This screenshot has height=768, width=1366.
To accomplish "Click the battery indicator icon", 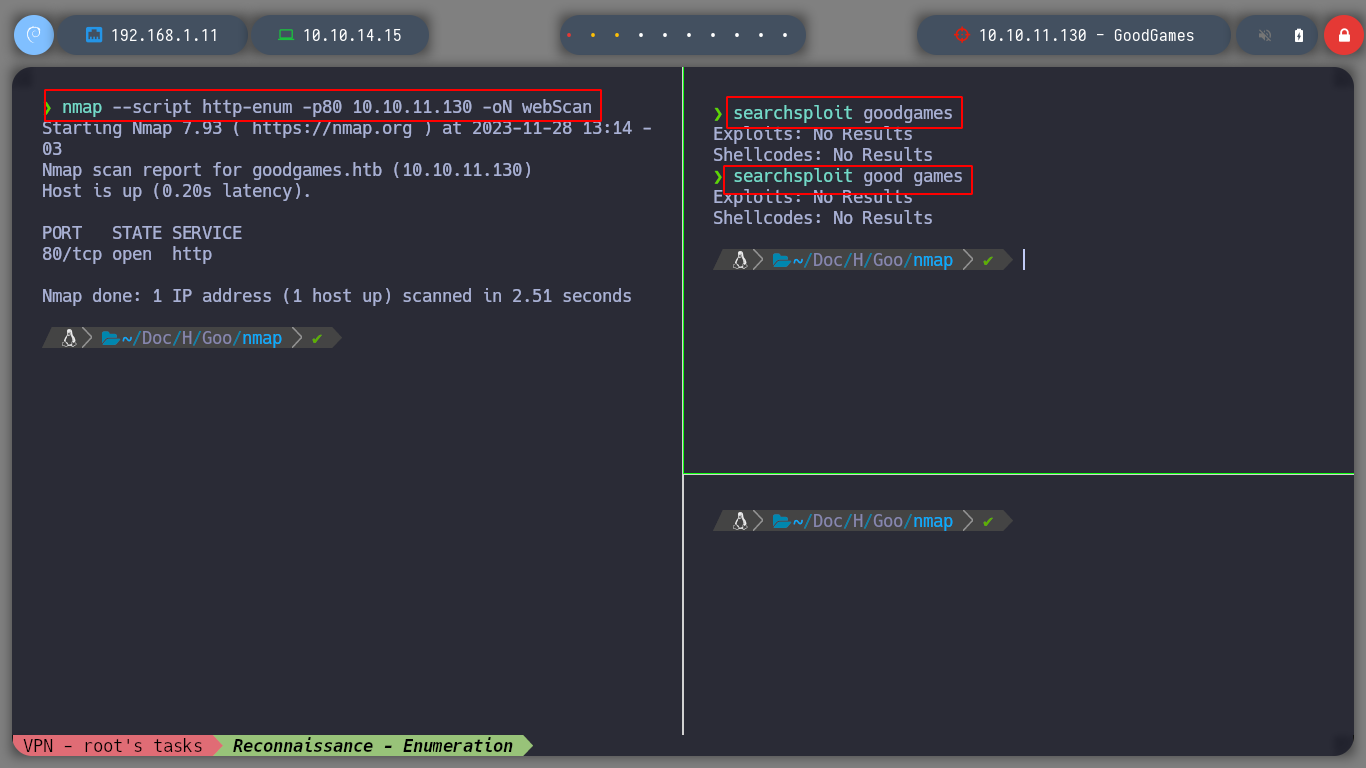I will click(1299, 35).
